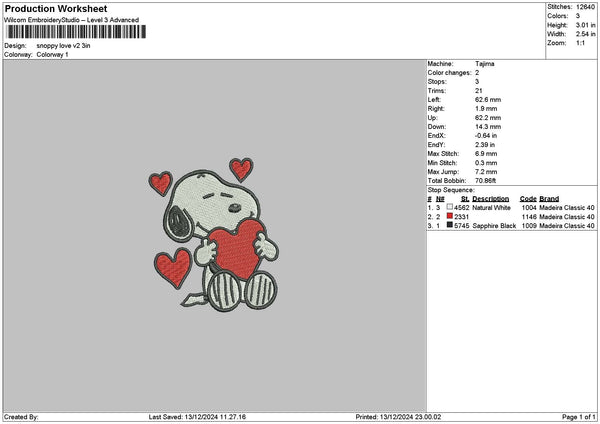600x424 pixels.
Task: Click the red 2331 thread swatch
Action: 450,216
